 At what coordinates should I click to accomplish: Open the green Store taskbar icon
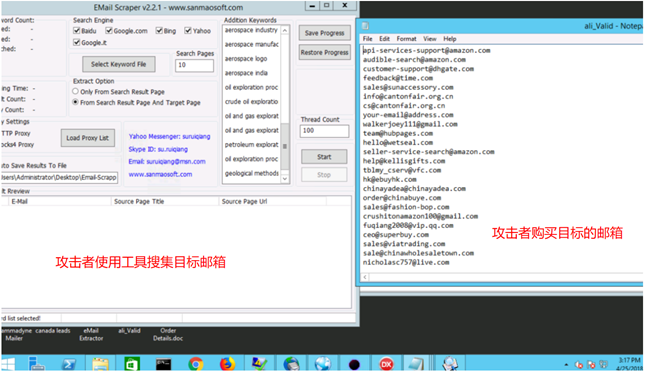click(132, 364)
